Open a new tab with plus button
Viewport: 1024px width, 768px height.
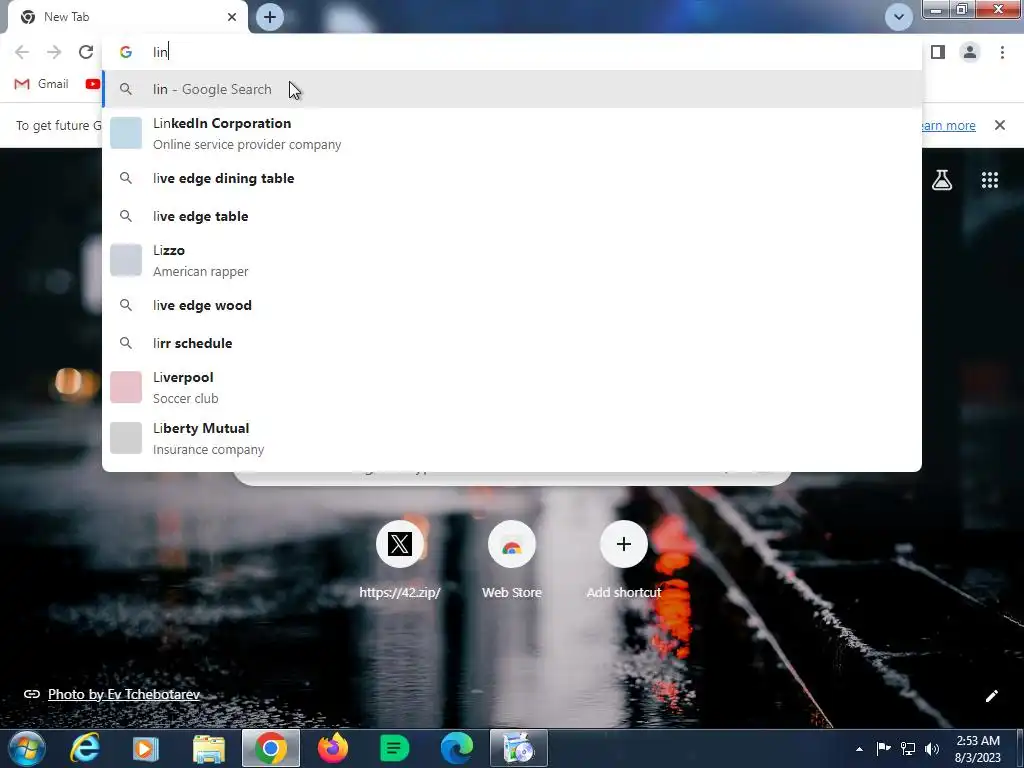tap(270, 17)
